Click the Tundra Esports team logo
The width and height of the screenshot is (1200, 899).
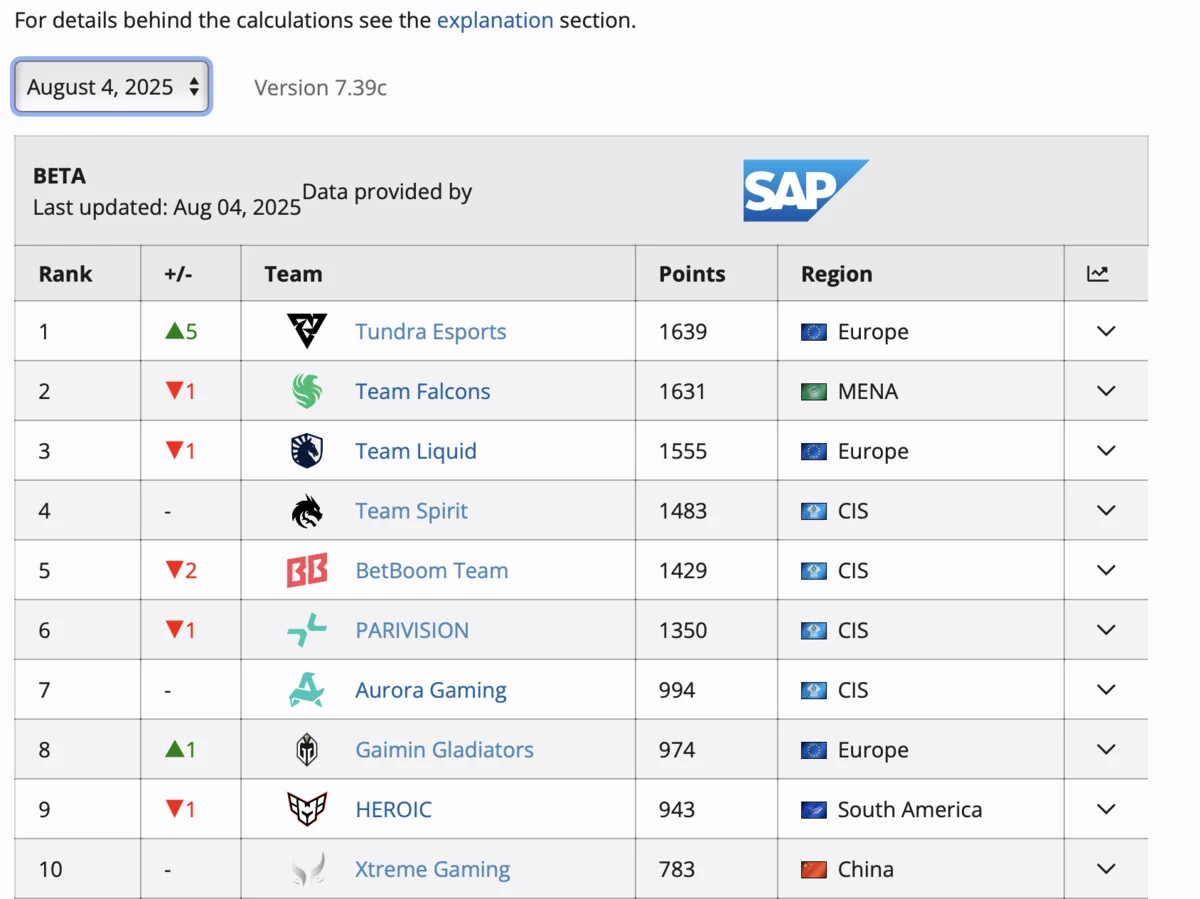[x=308, y=331]
